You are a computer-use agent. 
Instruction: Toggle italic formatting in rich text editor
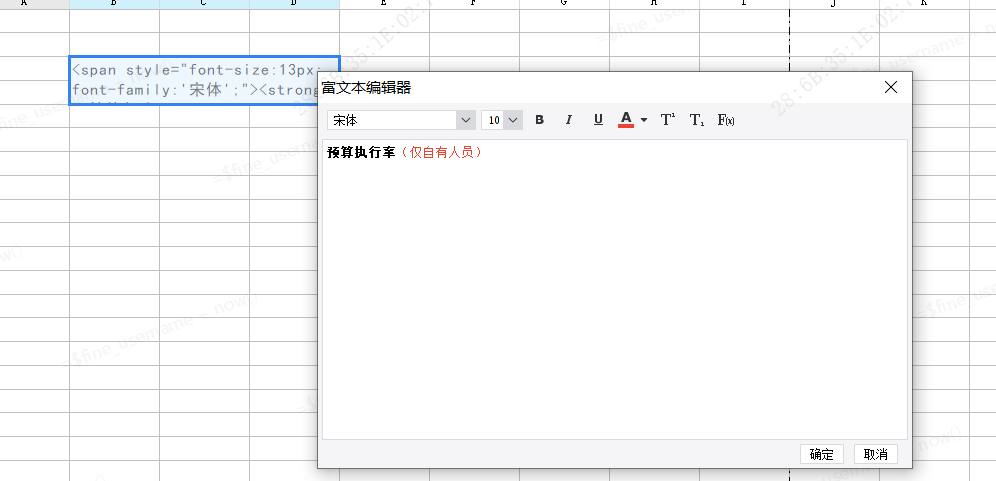point(569,119)
